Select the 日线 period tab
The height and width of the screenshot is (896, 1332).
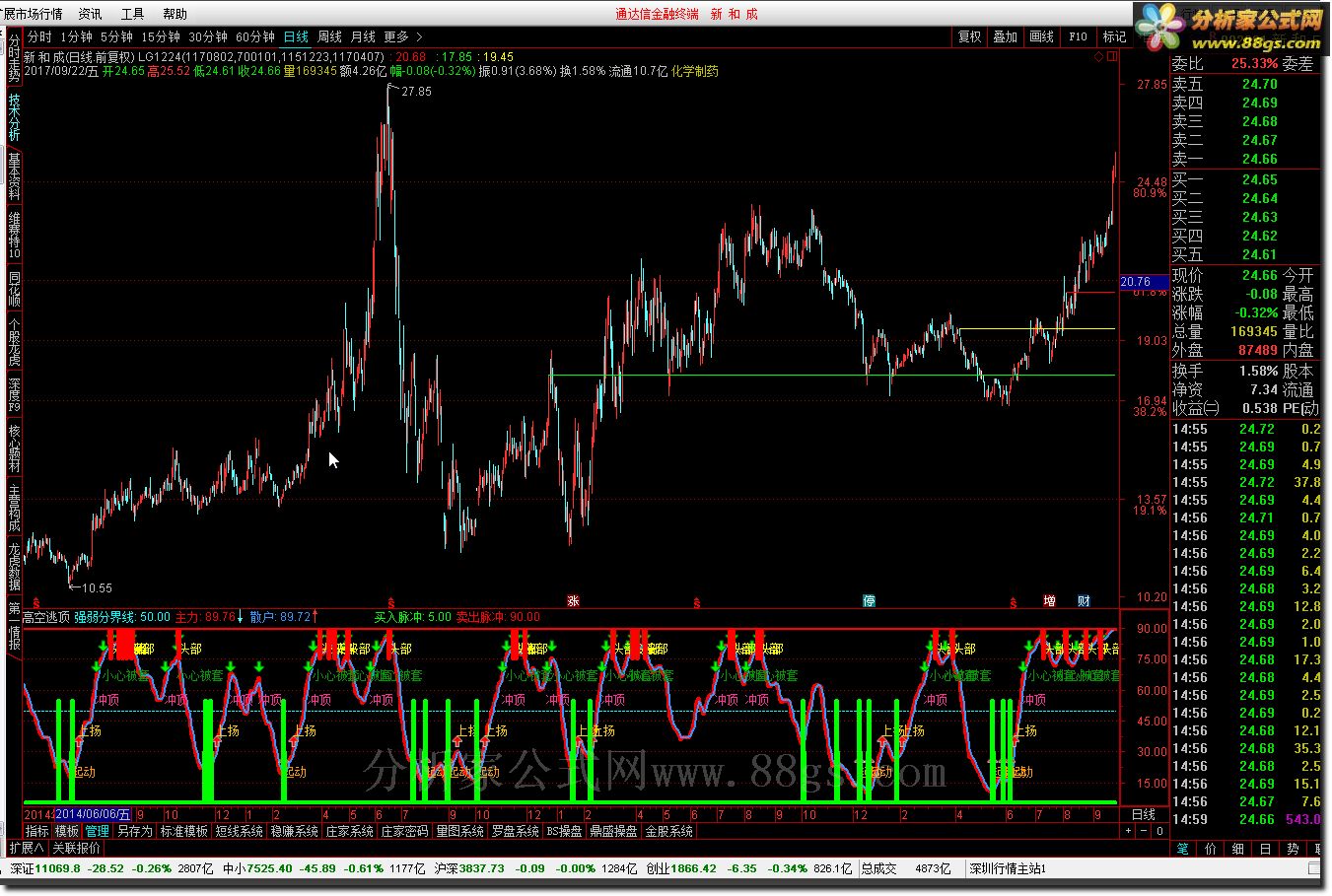pyautogui.click(x=296, y=36)
